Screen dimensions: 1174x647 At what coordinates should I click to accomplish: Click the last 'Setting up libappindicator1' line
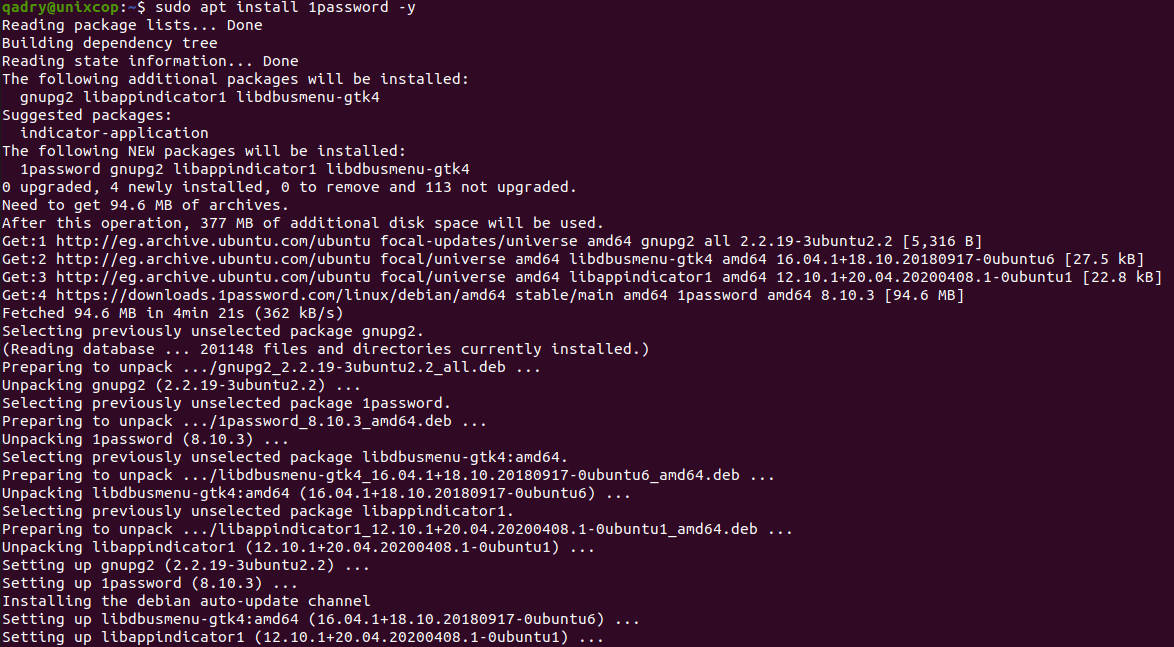[x=302, y=638]
